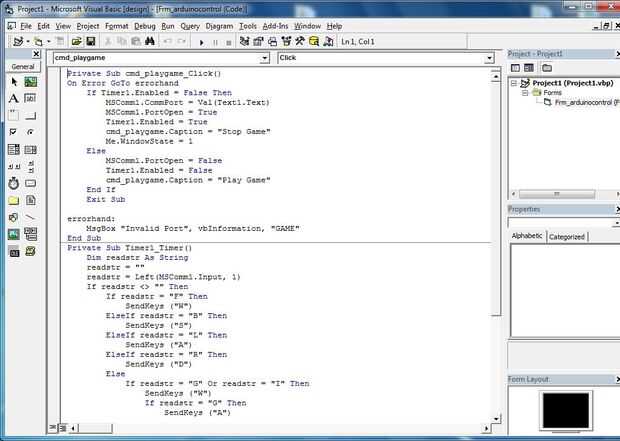This screenshot has width=620, height=441.
Task: Click the Add Standard EXE Project toolbar icon
Action: tap(17, 41)
